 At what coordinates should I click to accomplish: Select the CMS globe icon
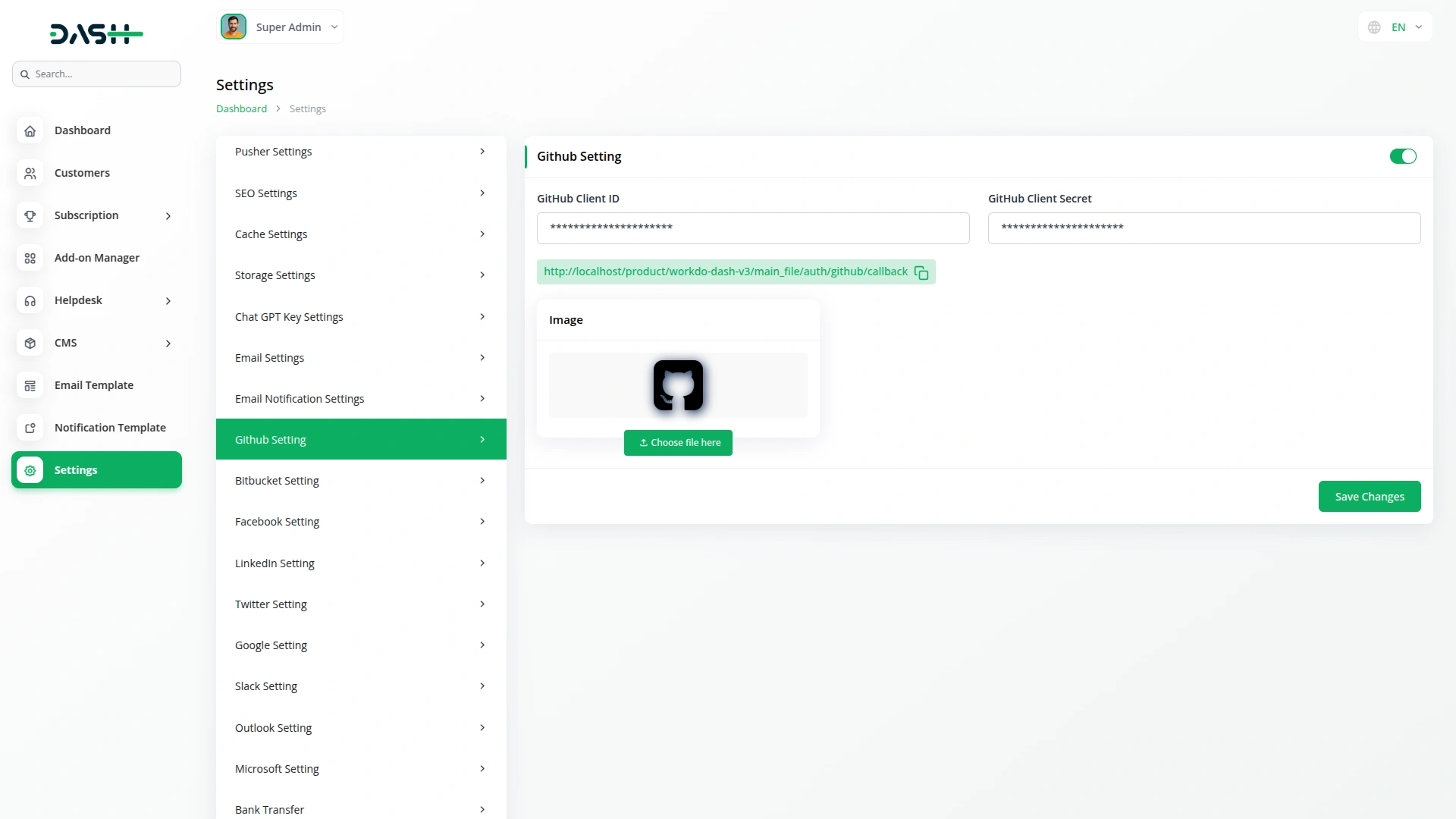point(30,343)
